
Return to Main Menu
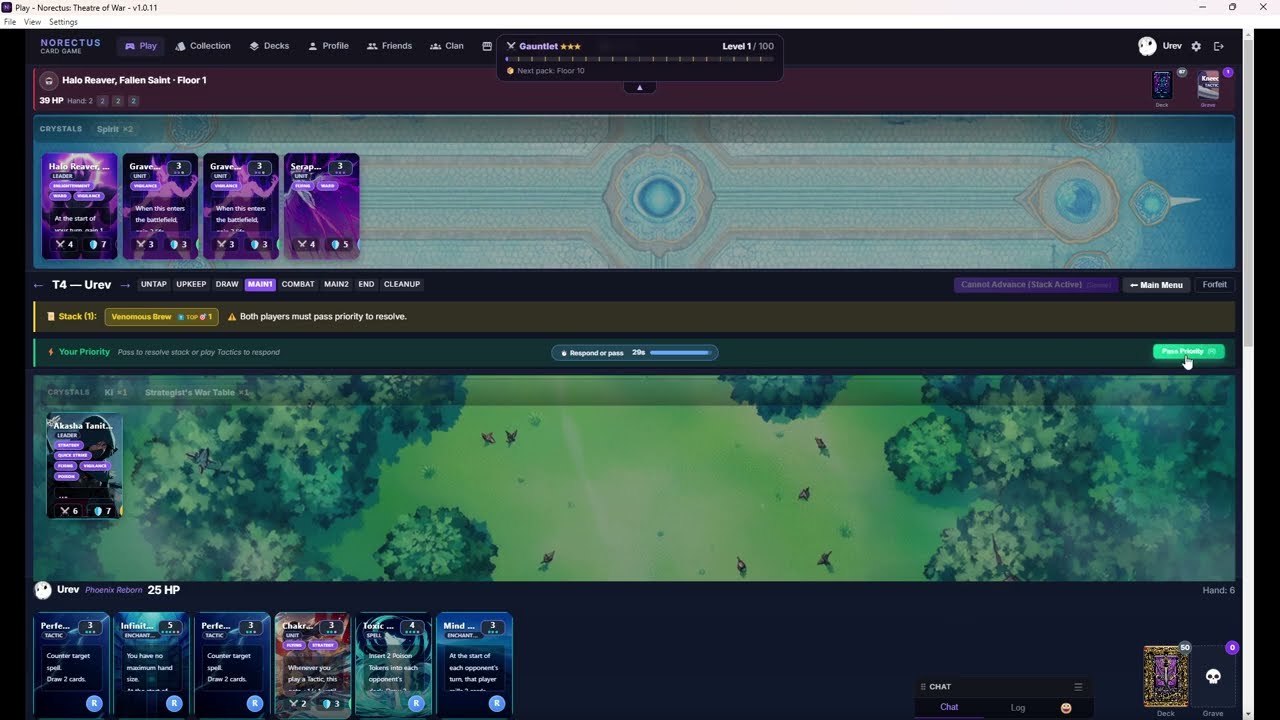[1156, 285]
